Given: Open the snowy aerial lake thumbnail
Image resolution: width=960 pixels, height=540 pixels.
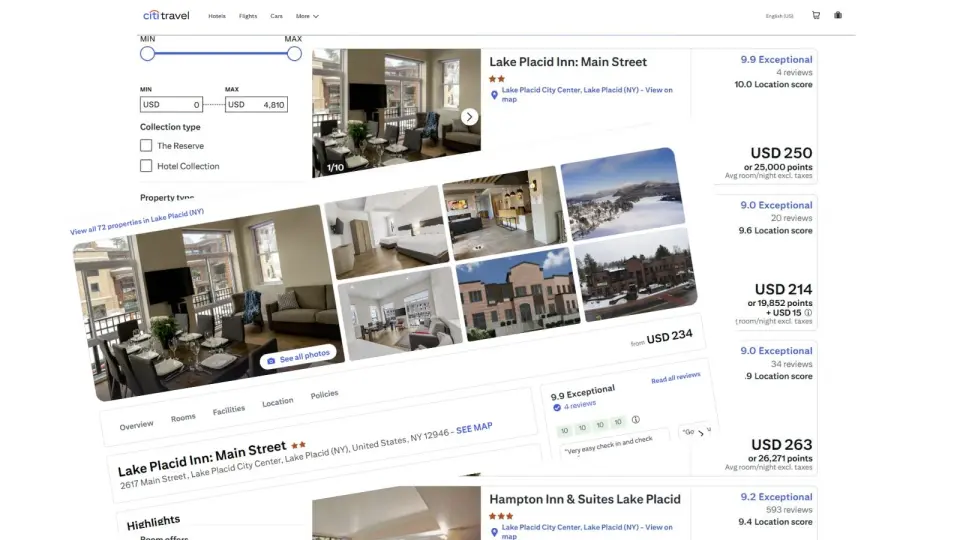Looking at the screenshot, I should (x=621, y=193).
